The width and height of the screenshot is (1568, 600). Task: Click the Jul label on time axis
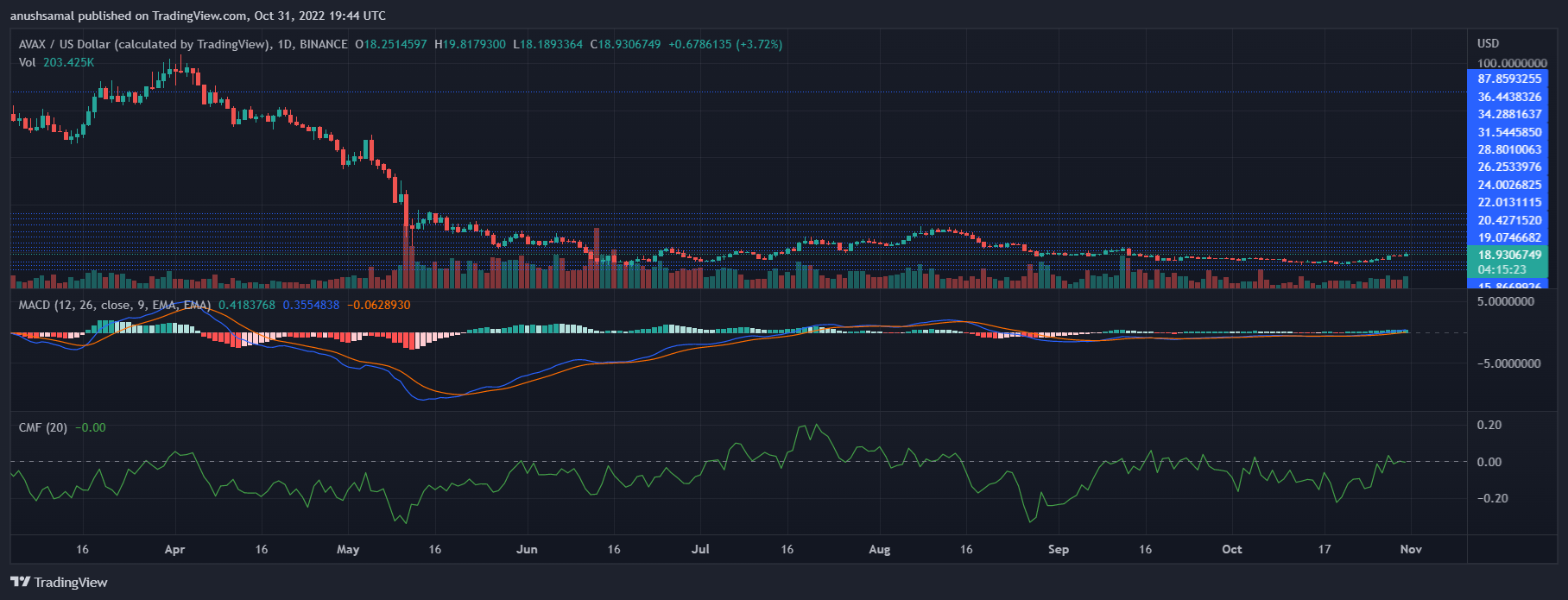click(x=700, y=549)
